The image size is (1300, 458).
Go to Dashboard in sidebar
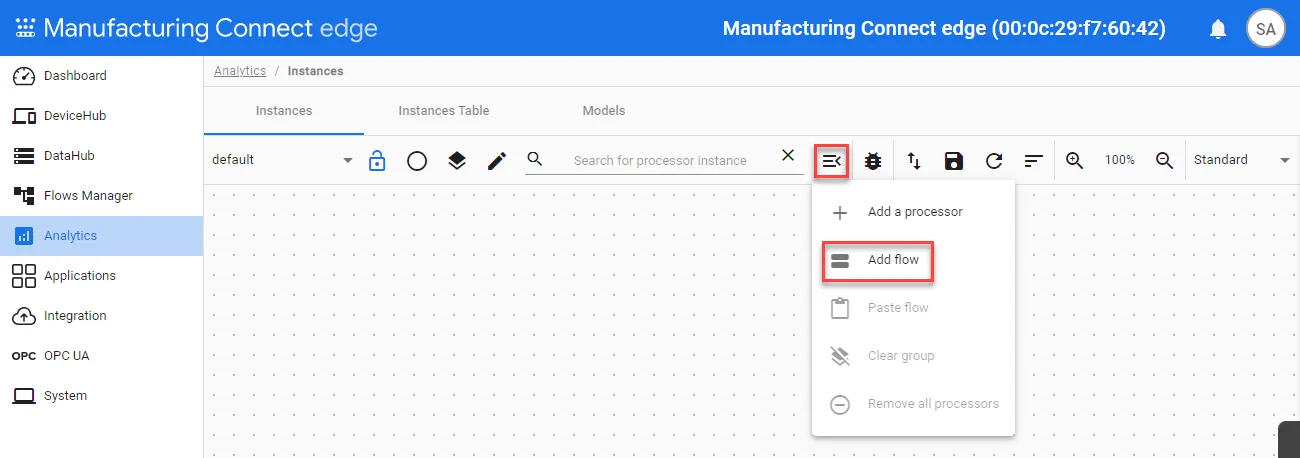coord(101,76)
